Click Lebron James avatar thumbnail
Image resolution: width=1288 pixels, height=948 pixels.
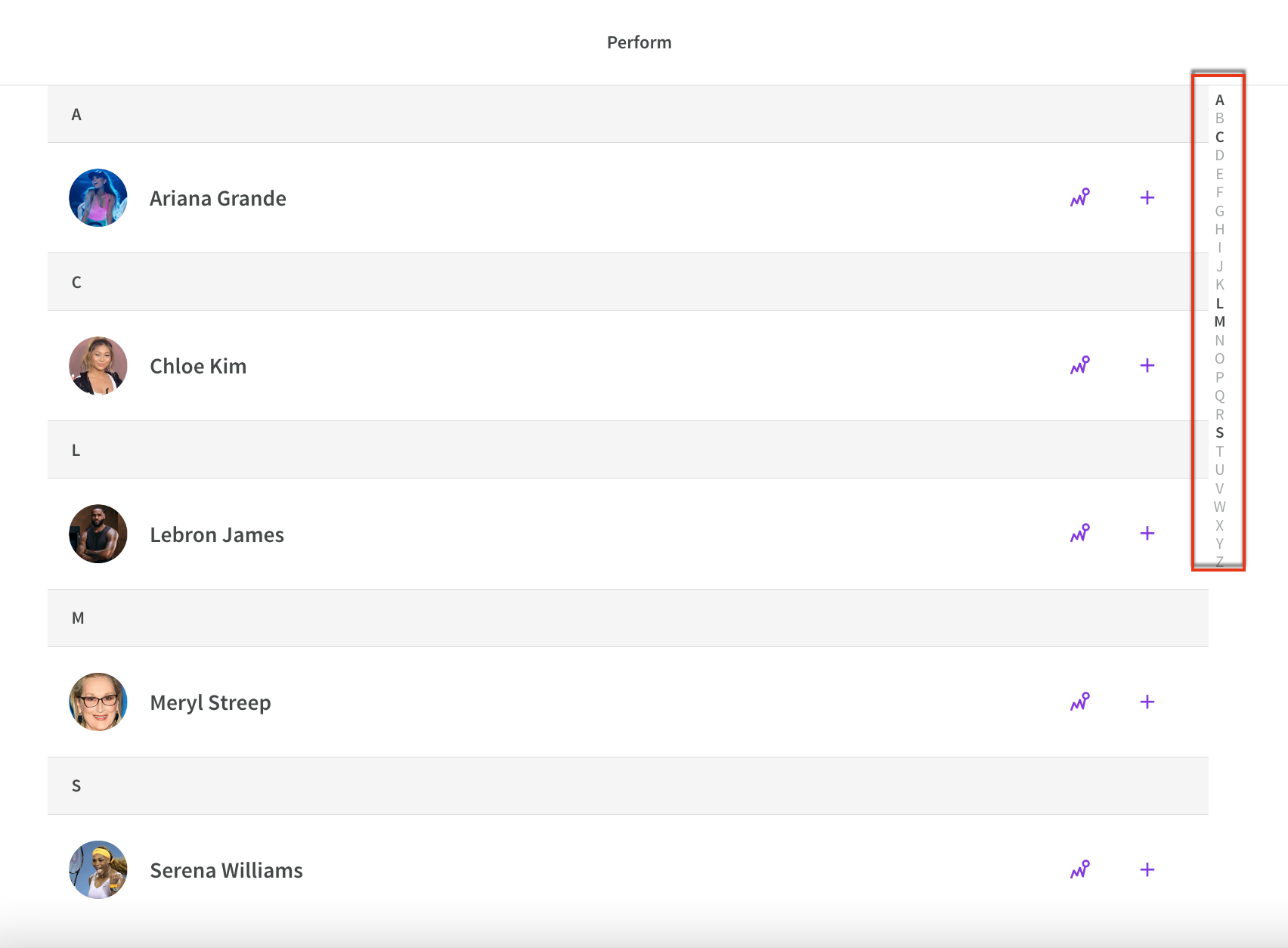click(x=98, y=534)
